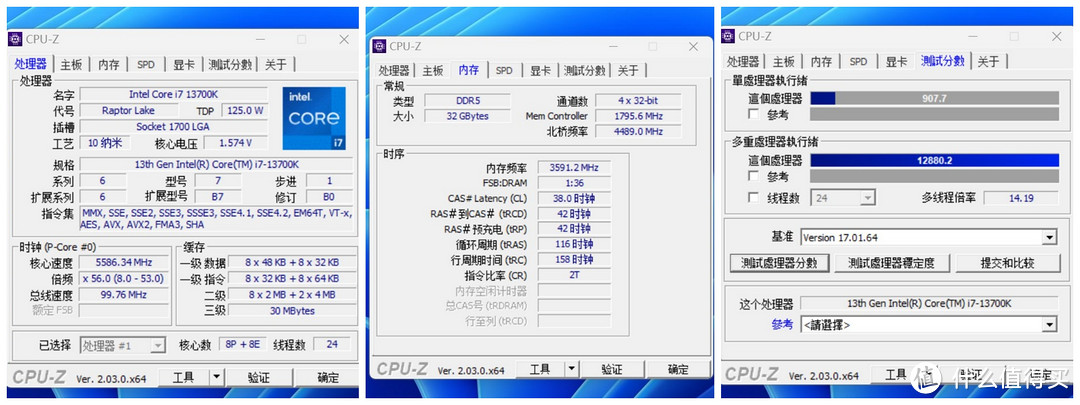
Task: Close the memory CPU-Z window
Action: tap(694, 46)
